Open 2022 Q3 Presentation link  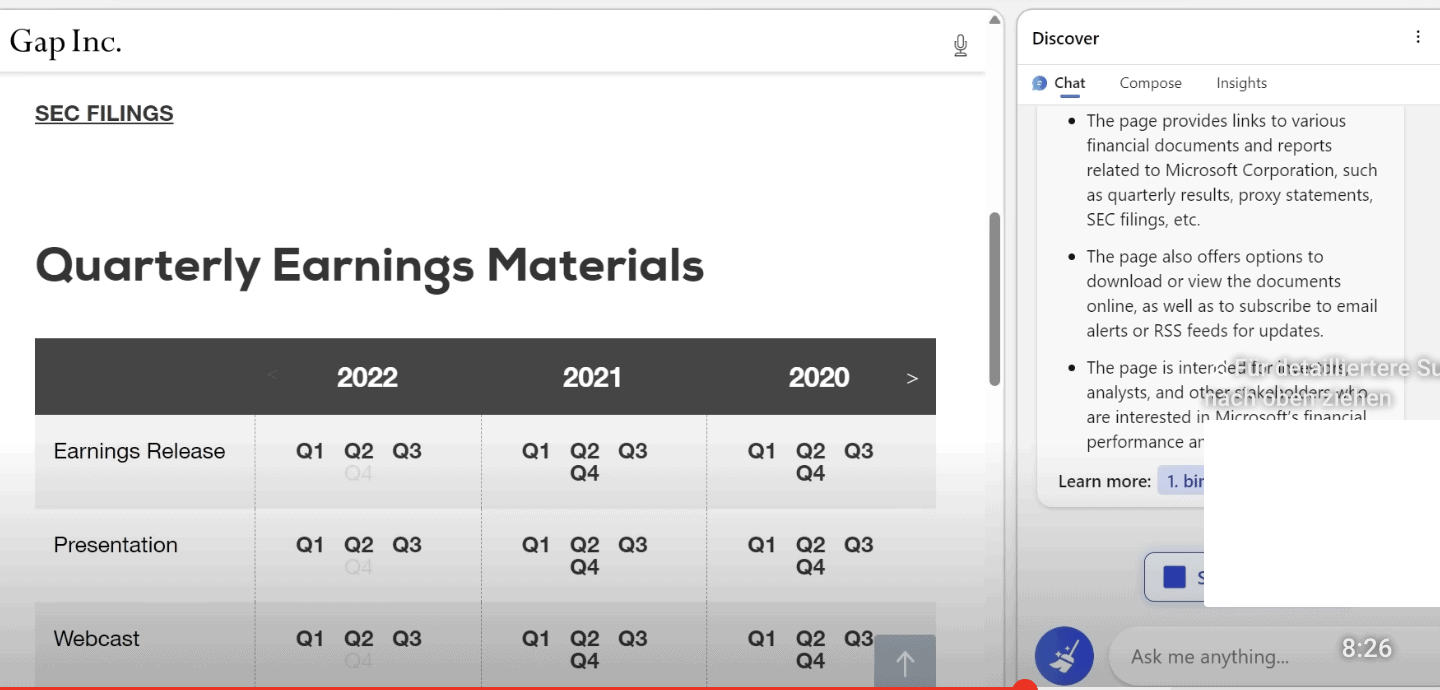tap(407, 545)
